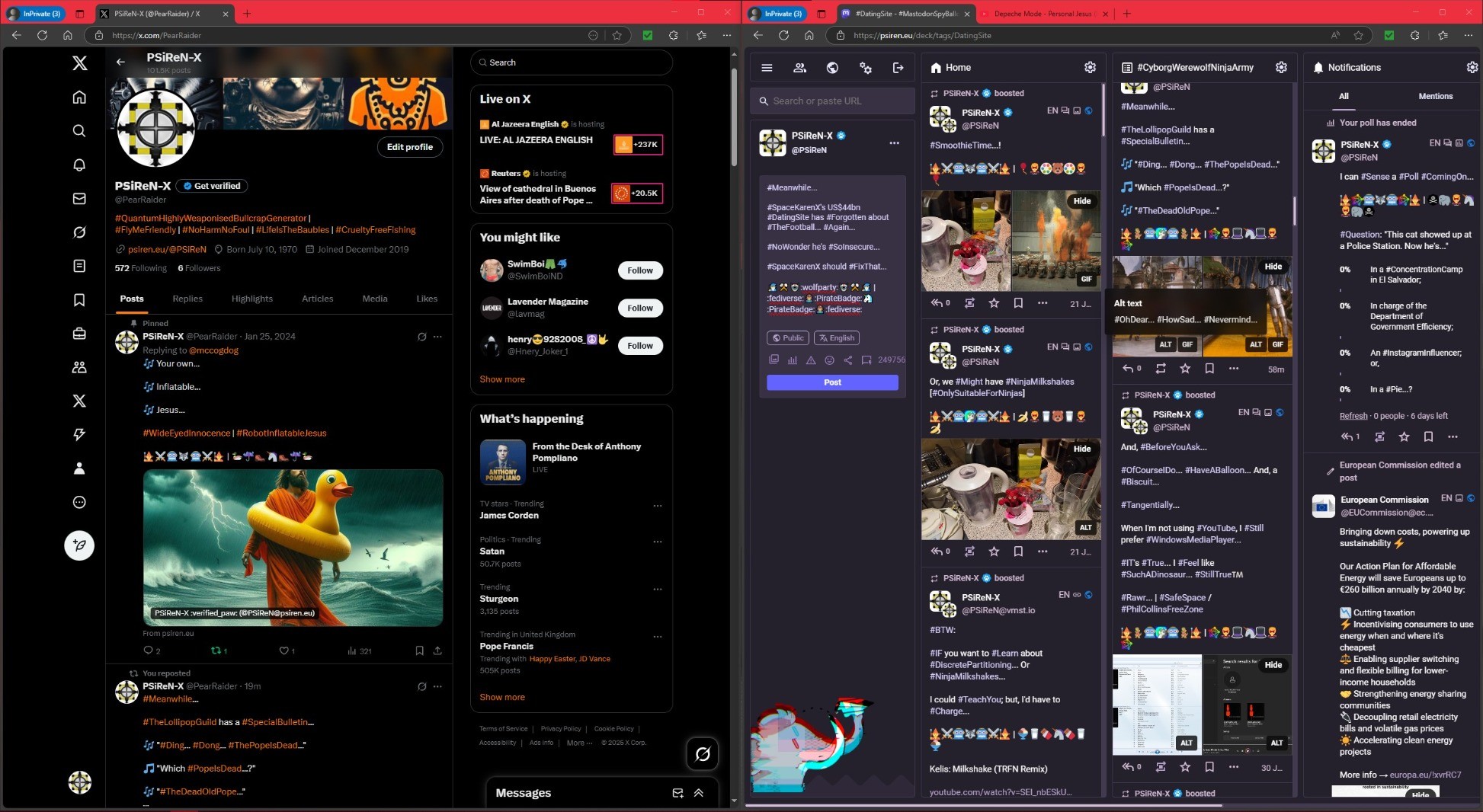Open Explore magnifier in X sidebar
This screenshot has height=812, width=1483.
click(79, 131)
